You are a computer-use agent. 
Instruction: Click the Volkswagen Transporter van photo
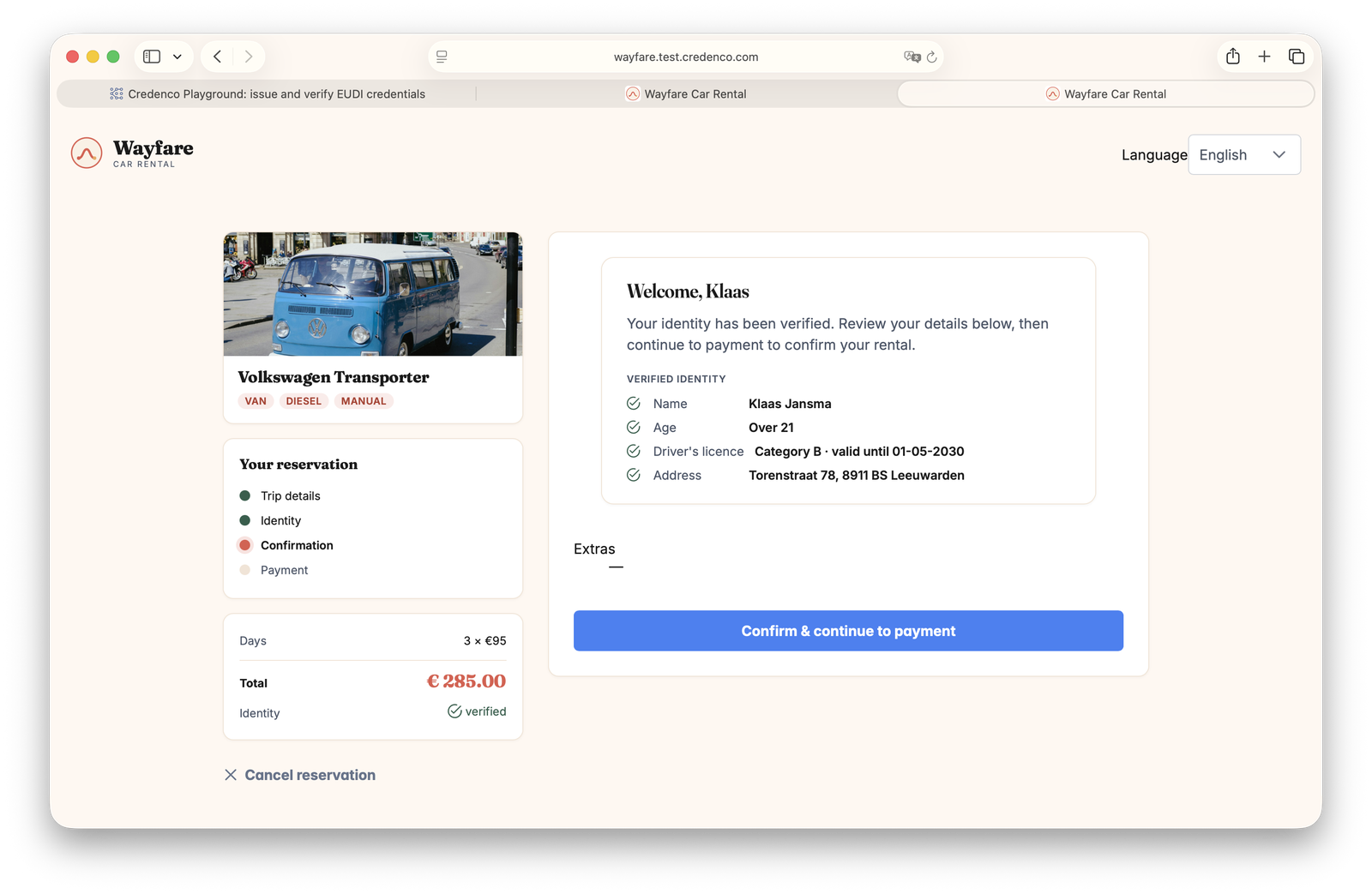pos(373,294)
